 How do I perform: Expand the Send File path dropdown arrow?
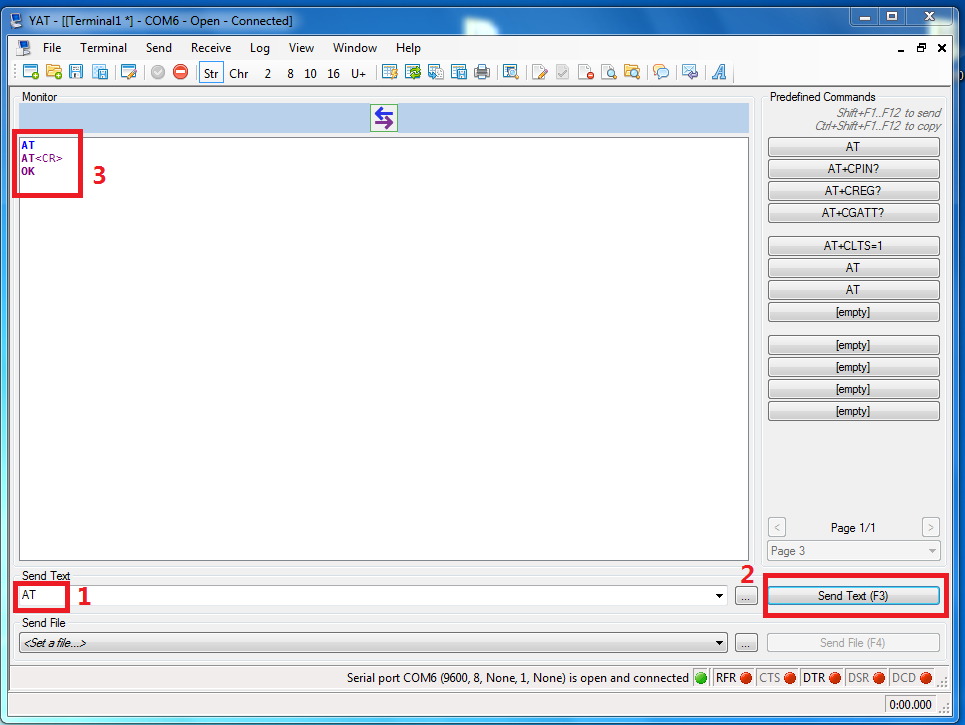tap(719, 643)
